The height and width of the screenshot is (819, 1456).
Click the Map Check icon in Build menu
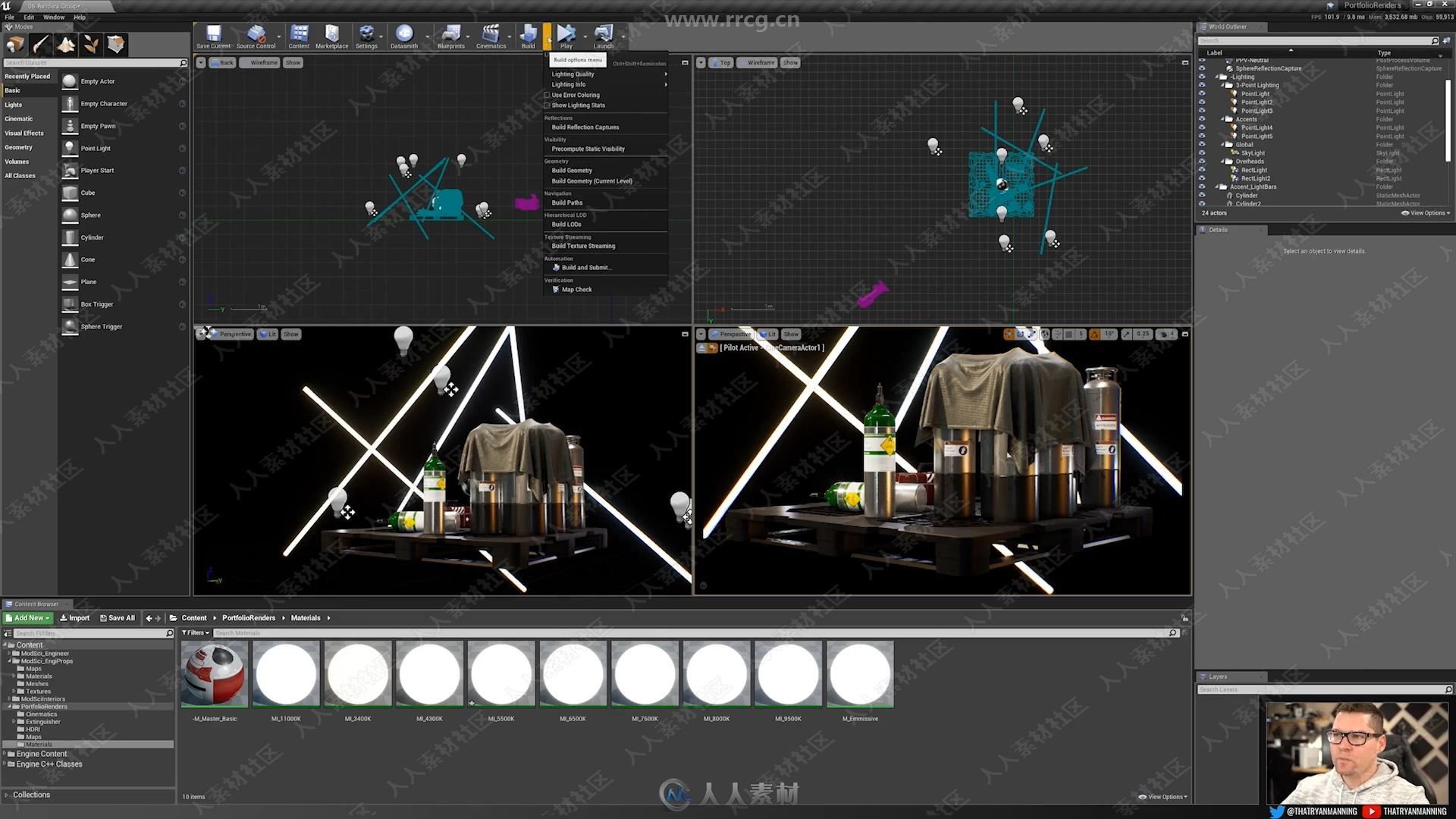coord(556,290)
